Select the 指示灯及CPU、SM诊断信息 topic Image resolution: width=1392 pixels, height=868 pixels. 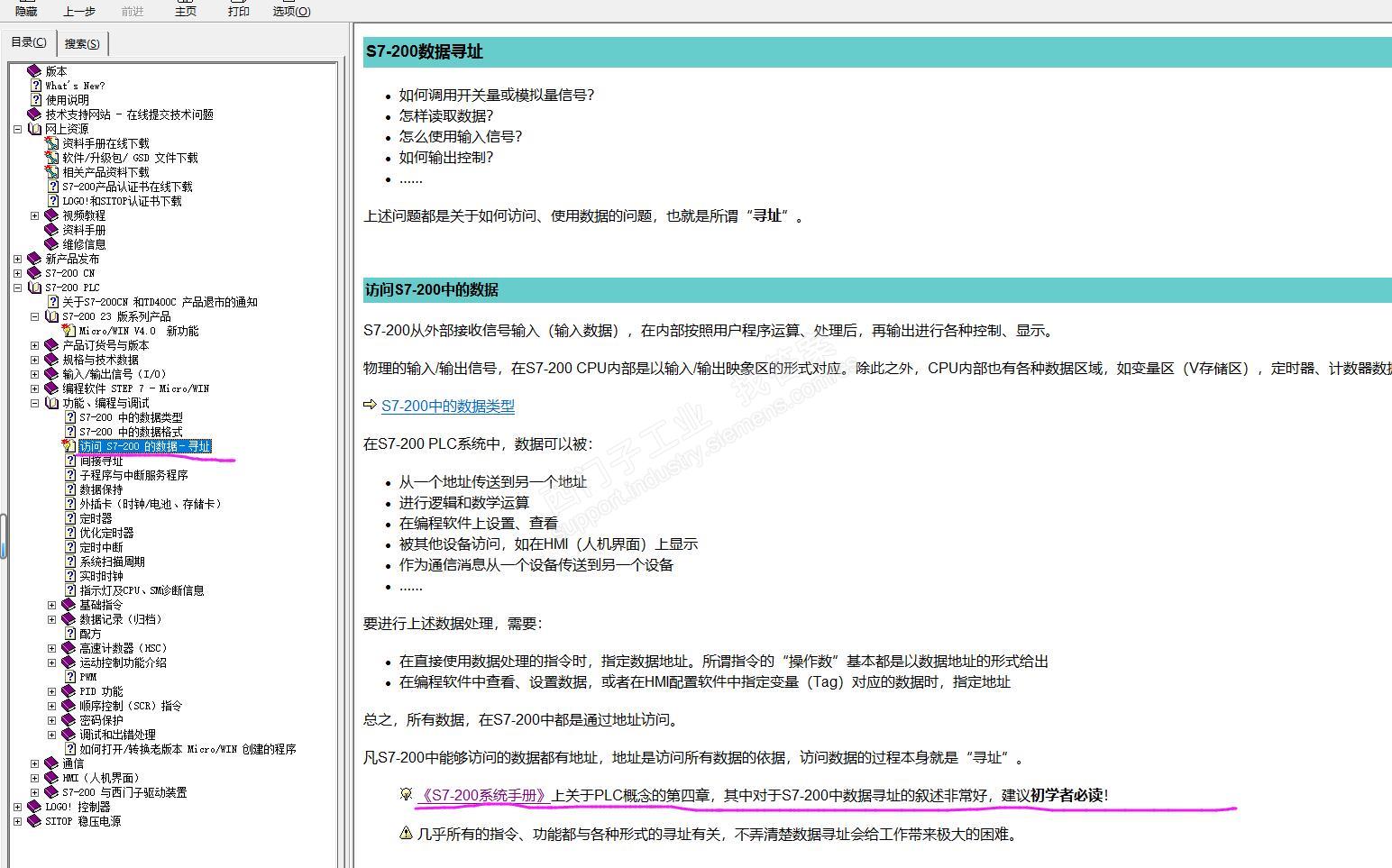(x=142, y=590)
